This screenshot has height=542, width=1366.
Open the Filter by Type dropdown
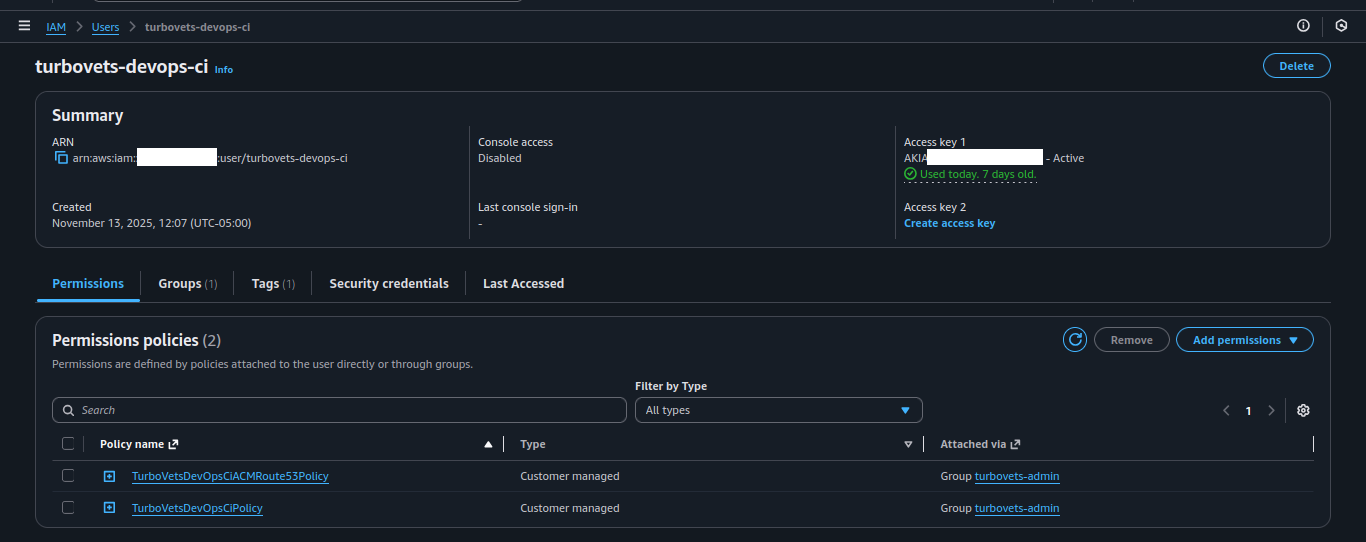[x=779, y=410]
